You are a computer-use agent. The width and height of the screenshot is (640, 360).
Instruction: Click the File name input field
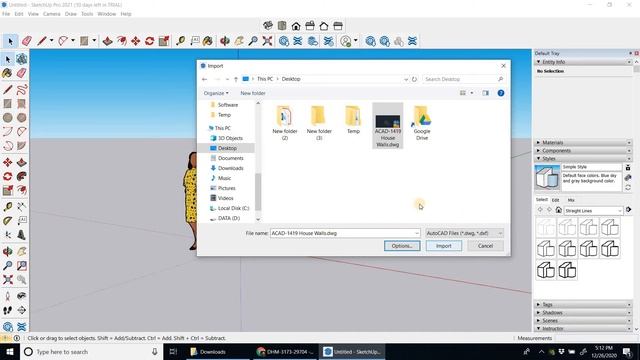345,233
